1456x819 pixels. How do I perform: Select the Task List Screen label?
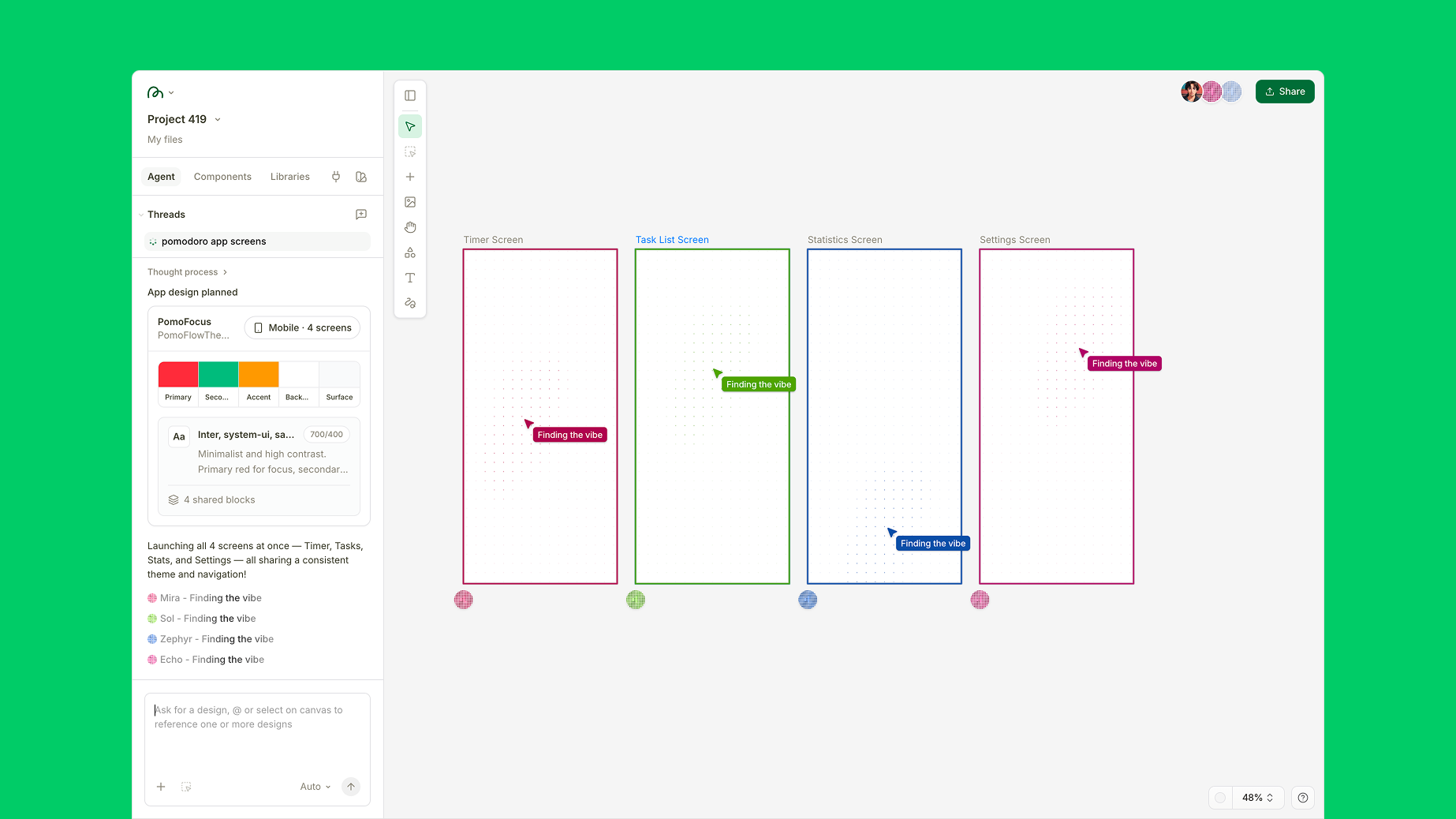tap(672, 240)
